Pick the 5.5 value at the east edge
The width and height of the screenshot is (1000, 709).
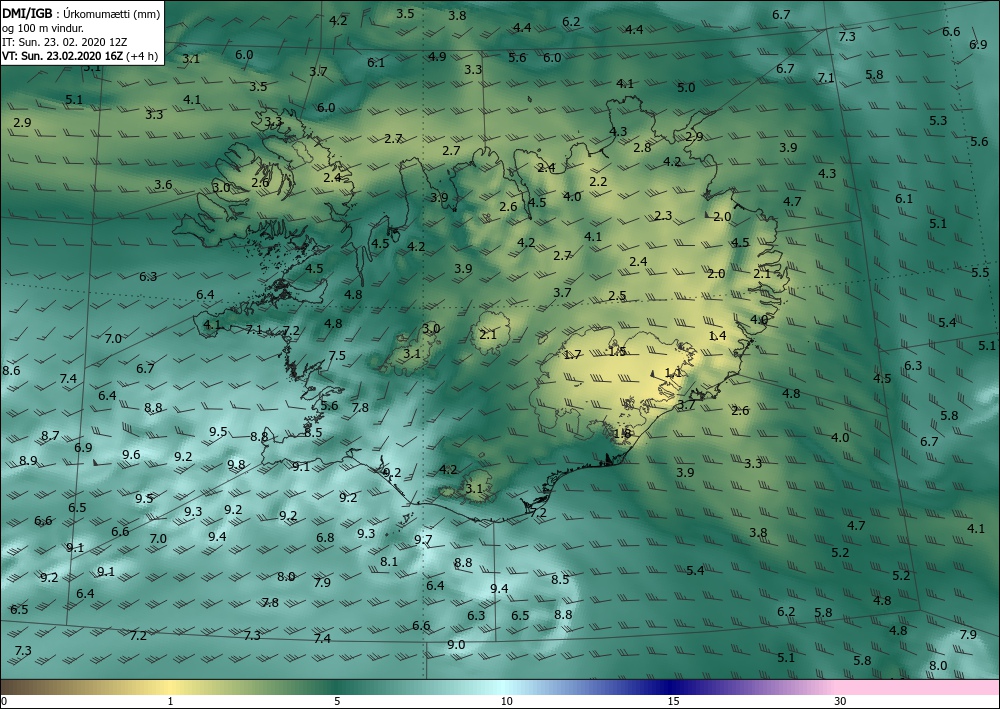(980, 272)
